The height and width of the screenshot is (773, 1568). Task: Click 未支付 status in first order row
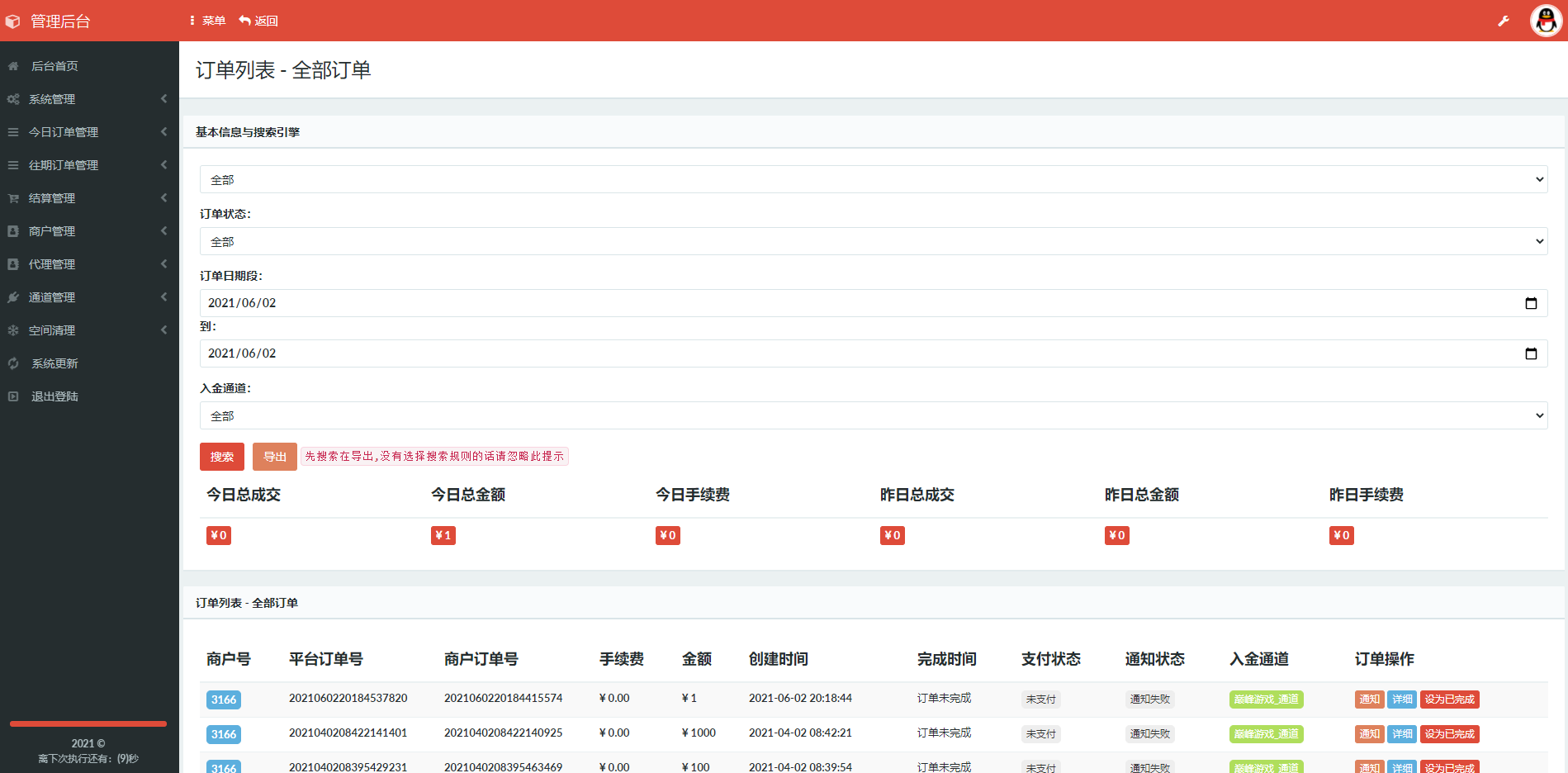point(1040,699)
